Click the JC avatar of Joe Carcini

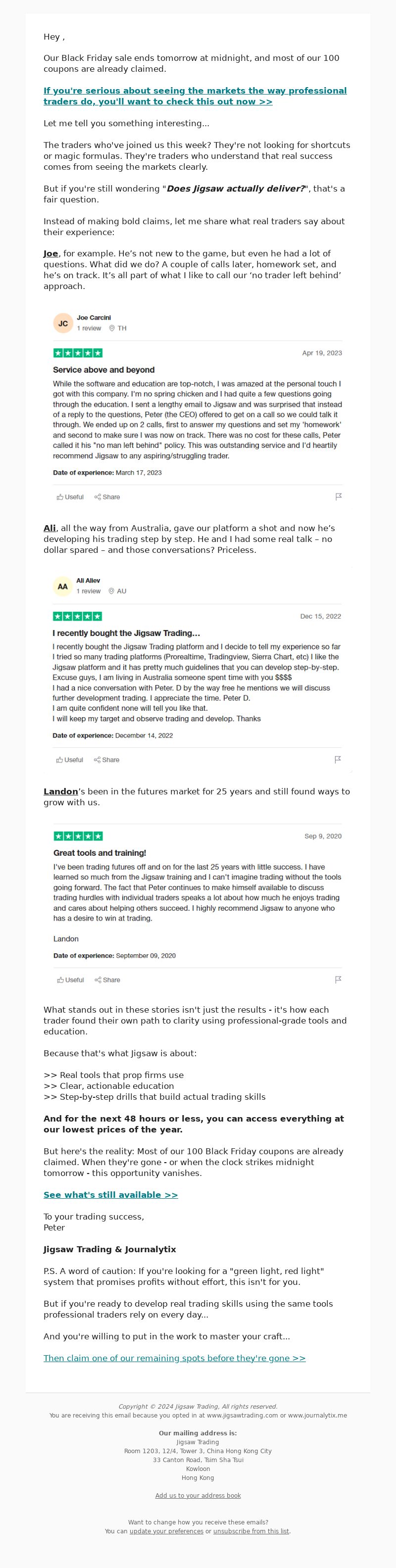point(63,323)
